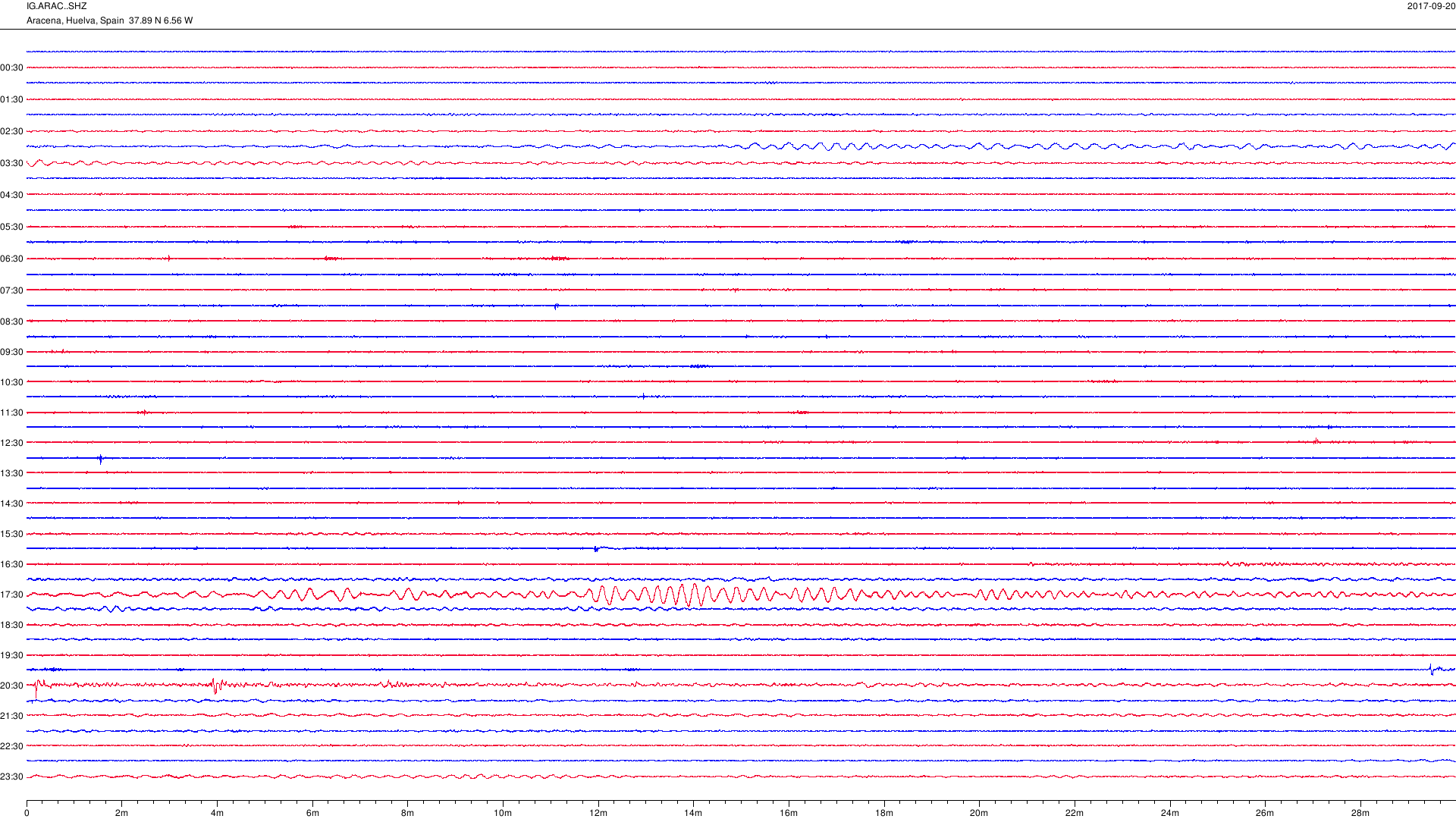Select the 23:30 time label
The height and width of the screenshot is (819, 1456).
click(11, 777)
